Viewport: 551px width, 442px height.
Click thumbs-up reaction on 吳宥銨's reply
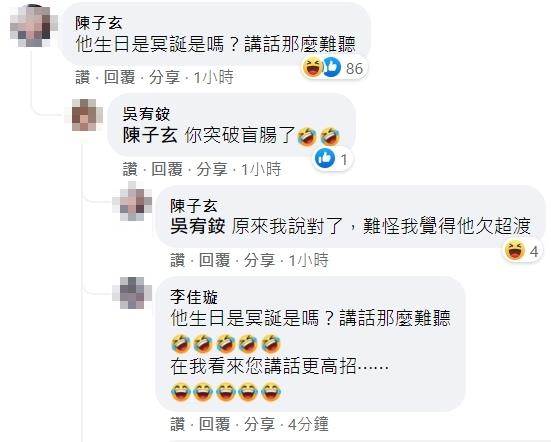(x=325, y=158)
